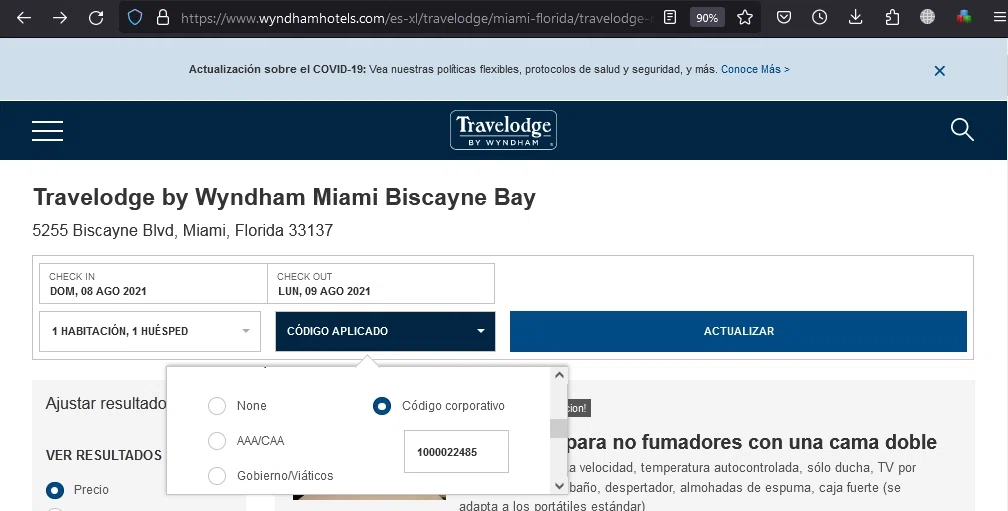Viewport: 1008px width, 511px height.
Task: Bookmark this page with the star icon
Action: [744, 17]
